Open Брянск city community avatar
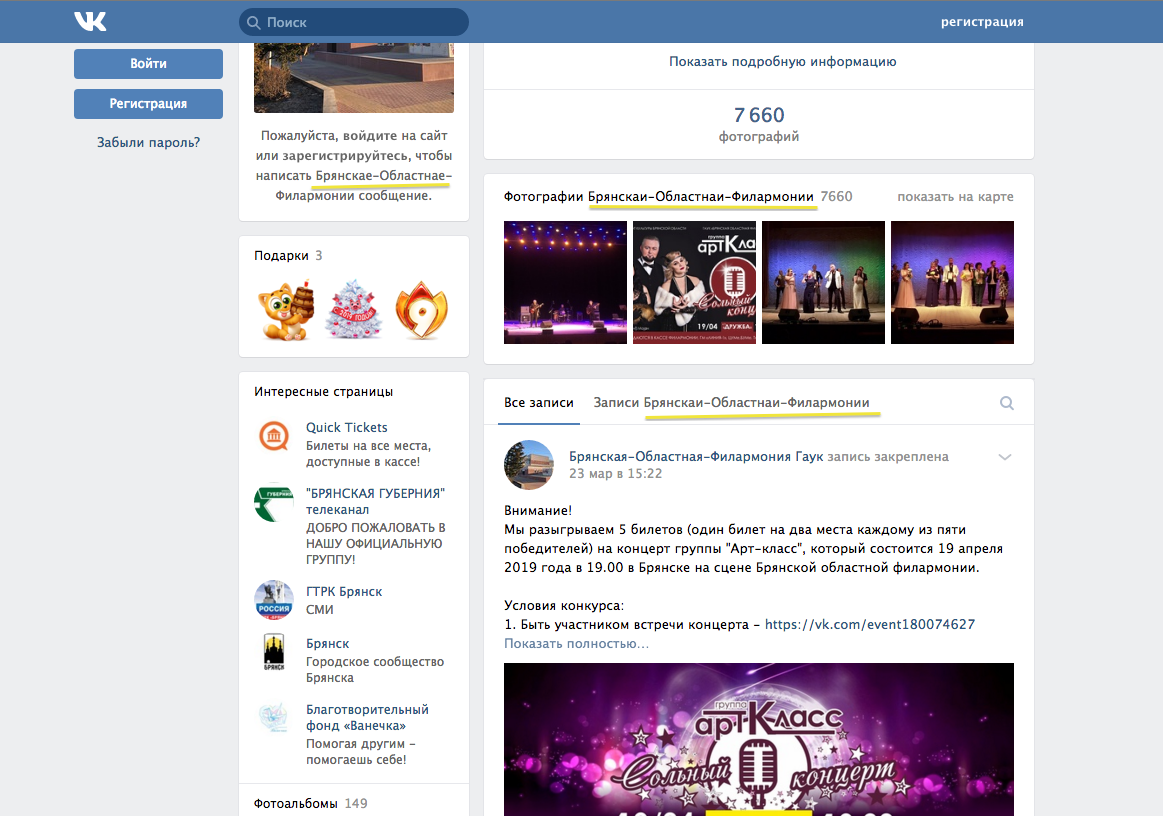1163x816 pixels. tap(274, 652)
